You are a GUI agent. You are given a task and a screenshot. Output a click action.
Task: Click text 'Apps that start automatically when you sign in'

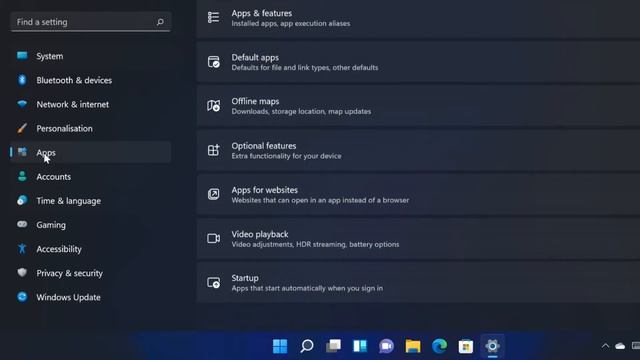(307, 288)
